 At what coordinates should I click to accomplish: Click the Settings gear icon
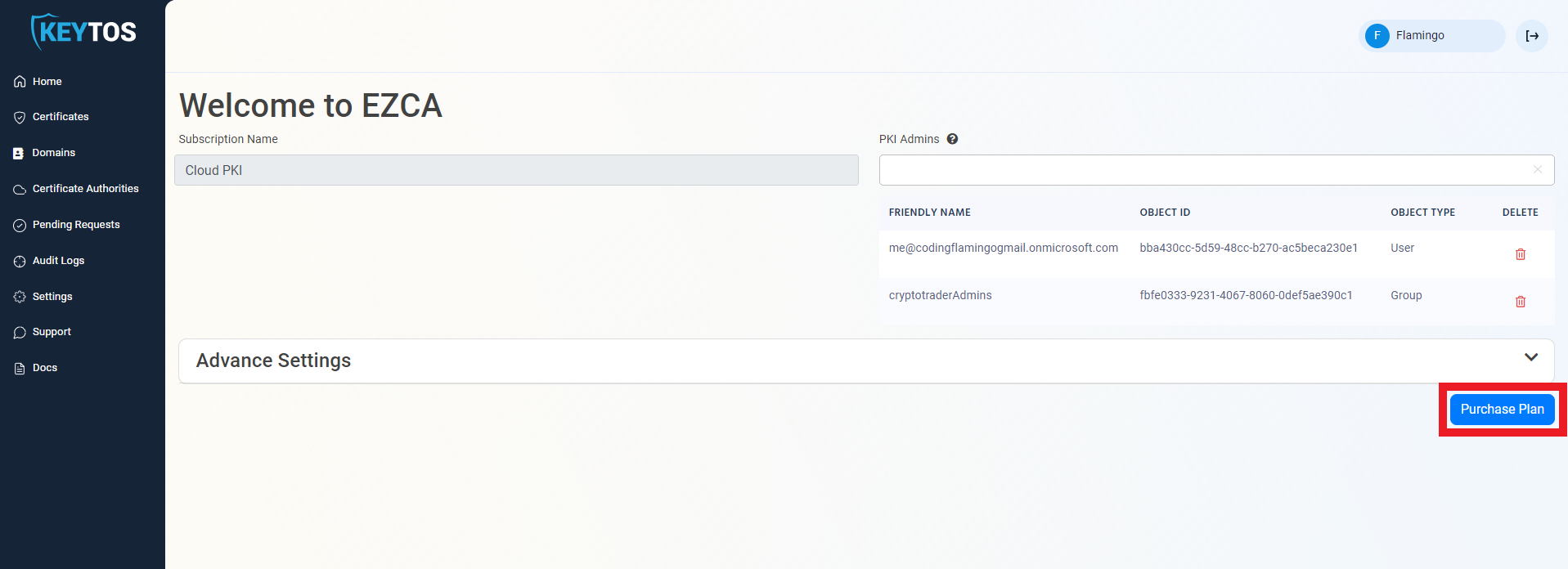20,297
